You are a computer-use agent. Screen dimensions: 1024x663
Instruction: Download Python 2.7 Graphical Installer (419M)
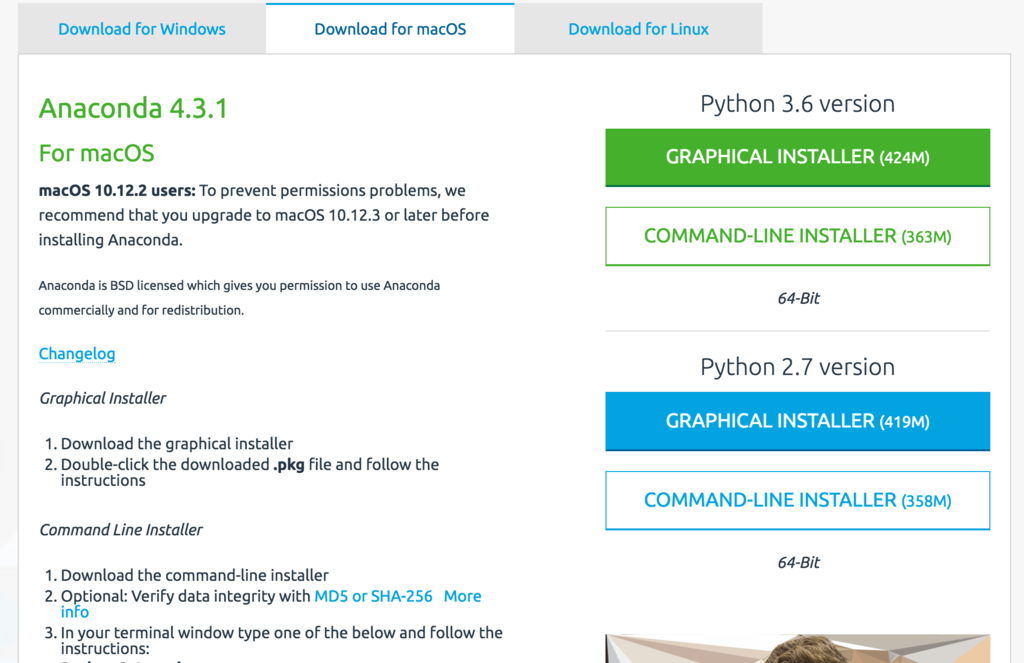click(797, 421)
